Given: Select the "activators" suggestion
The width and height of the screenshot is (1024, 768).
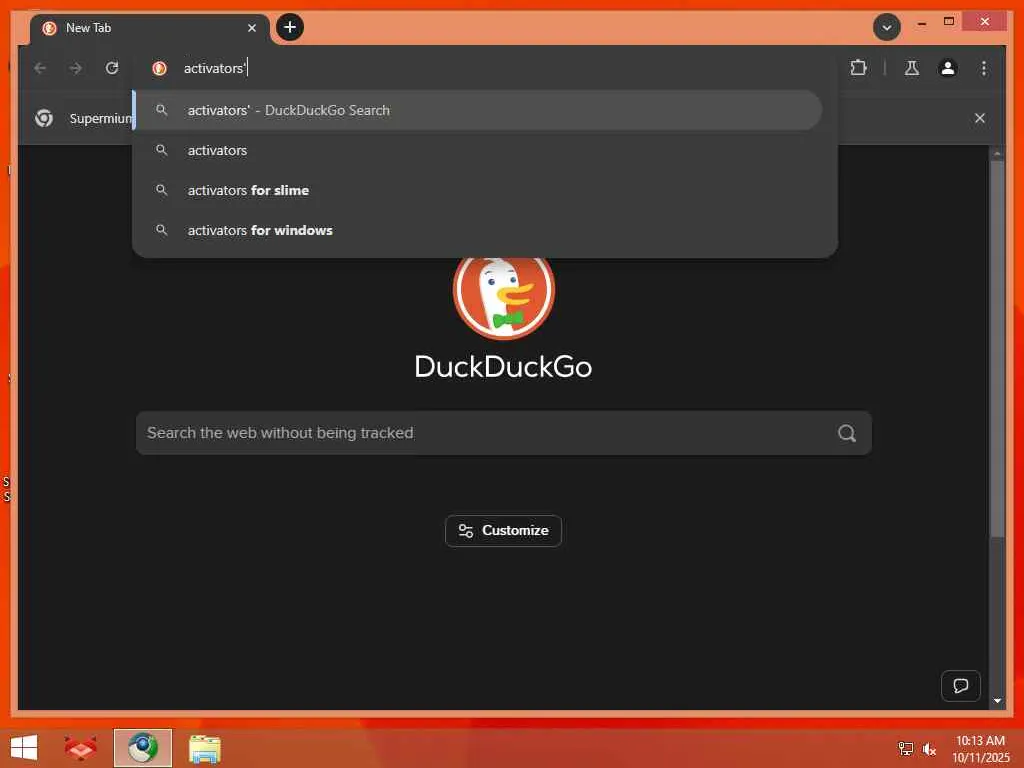Looking at the screenshot, I should pos(478,150).
